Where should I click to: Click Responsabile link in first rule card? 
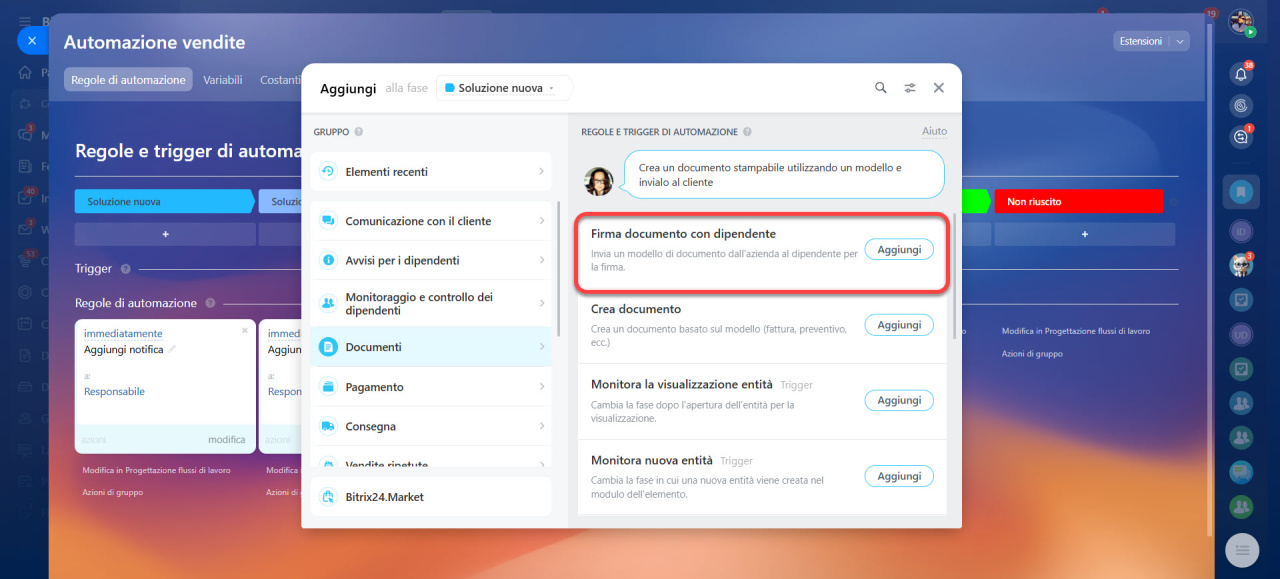coord(114,392)
